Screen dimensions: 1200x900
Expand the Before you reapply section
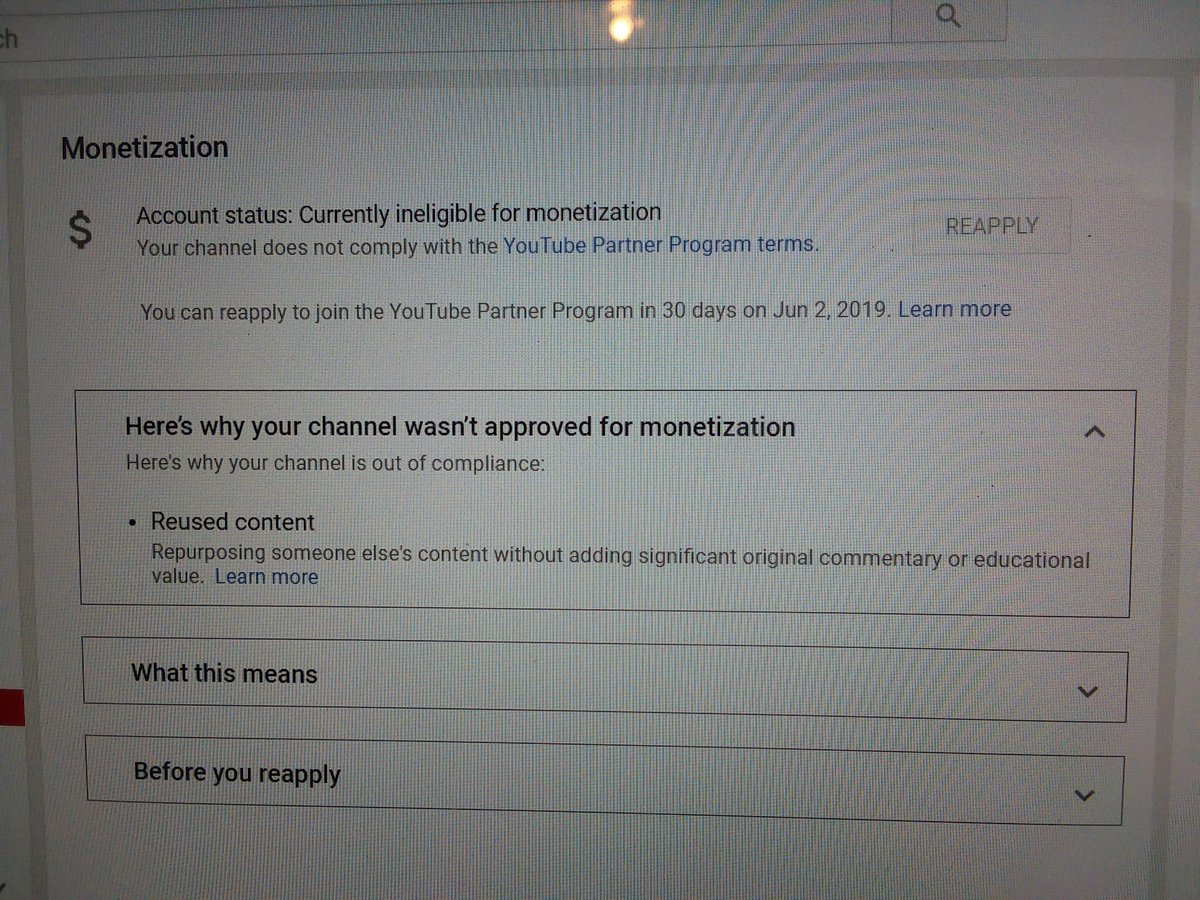point(1085,796)
